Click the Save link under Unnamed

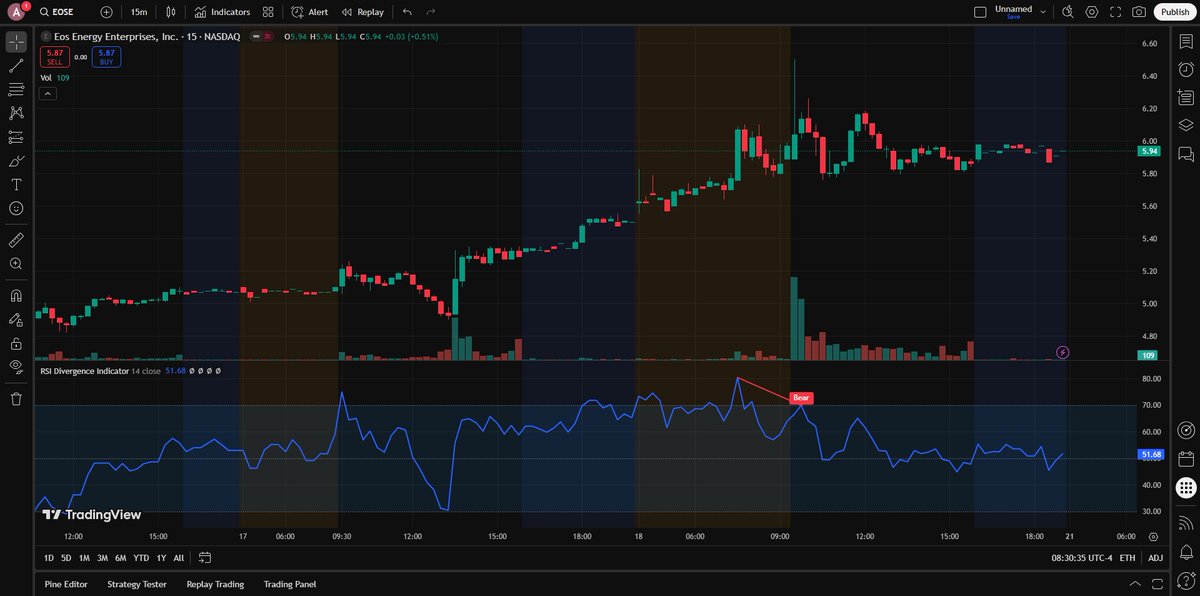click(x=1013, y=17)
